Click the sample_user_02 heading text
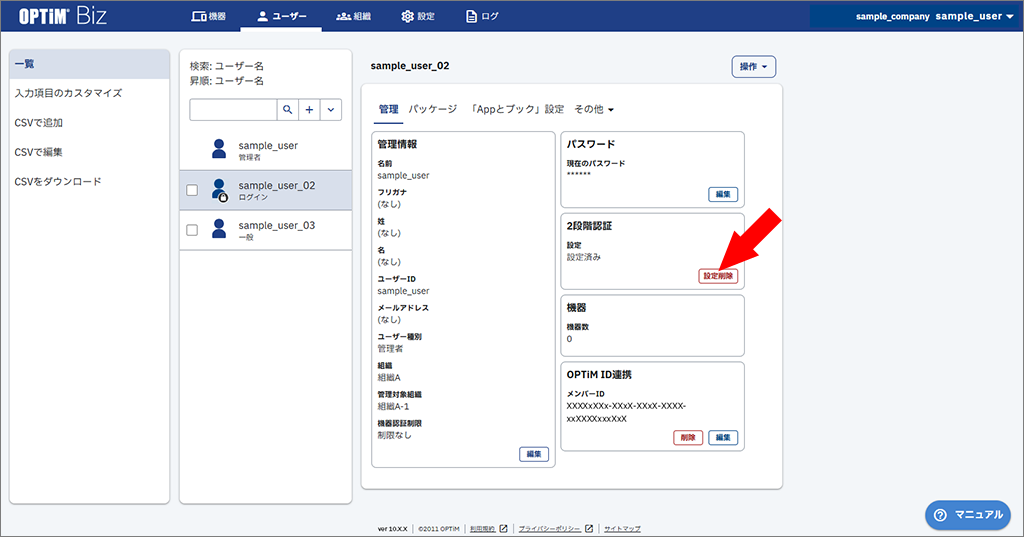 pyautogui.click(x=410, y=65)
